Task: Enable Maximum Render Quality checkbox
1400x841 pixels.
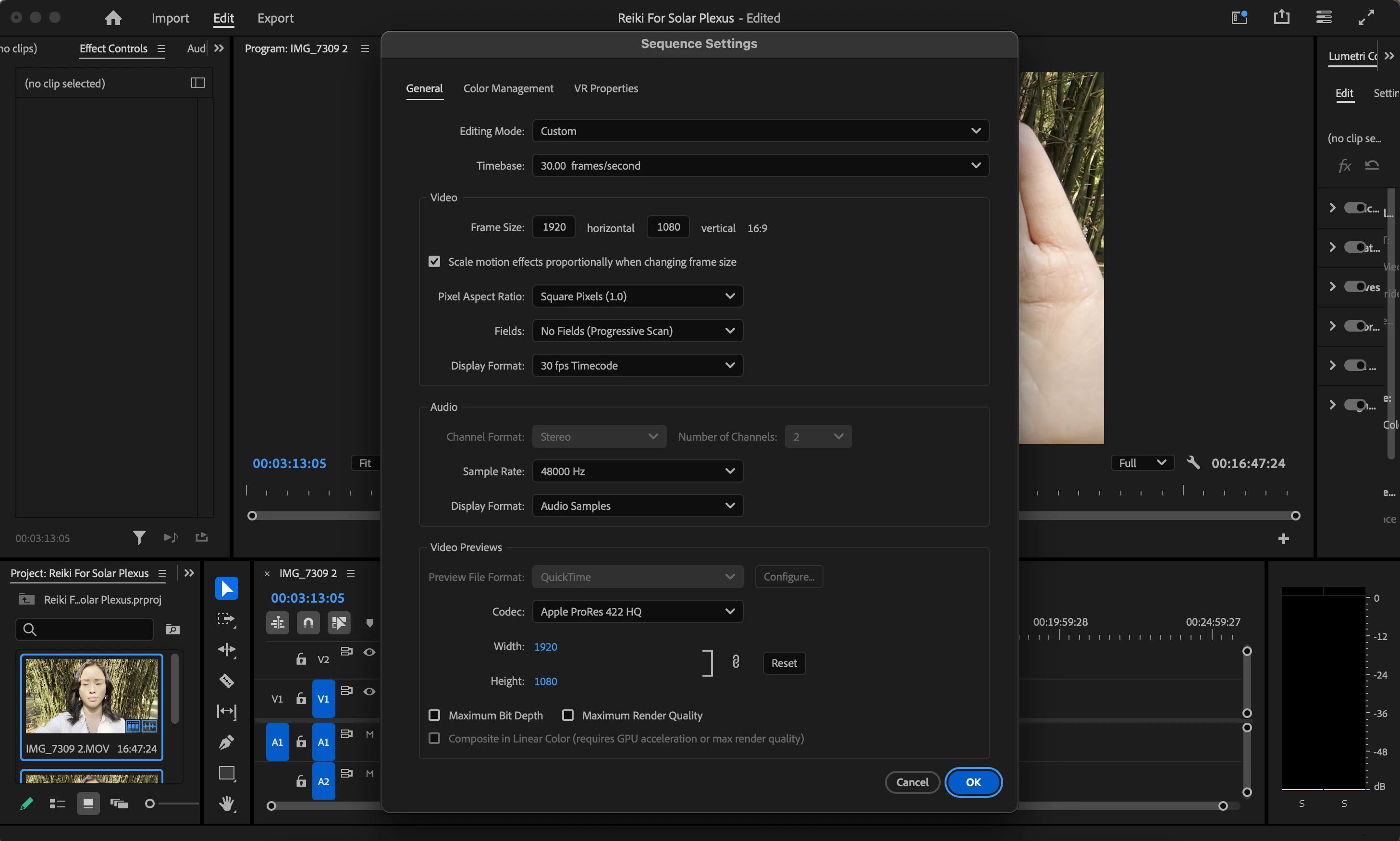Action: (x=568, y=715)
